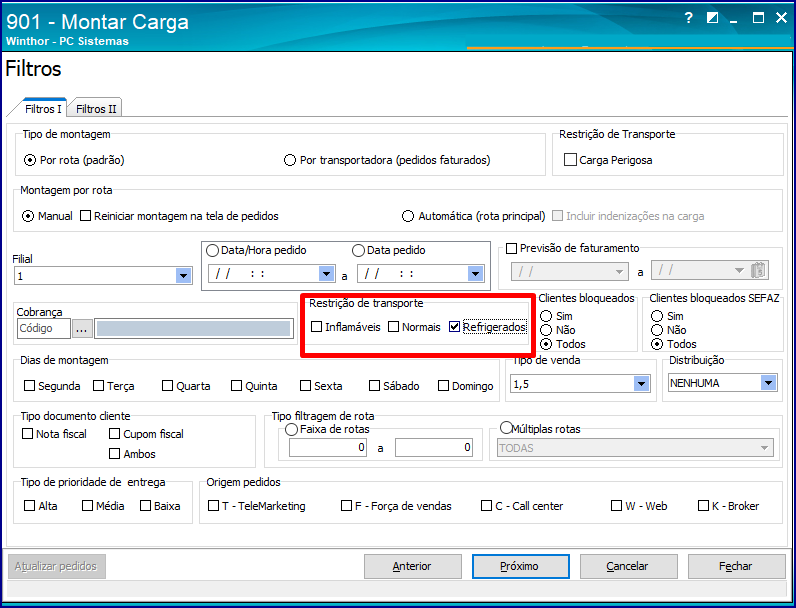Click the Cobrança Código input field

(43, 328)
